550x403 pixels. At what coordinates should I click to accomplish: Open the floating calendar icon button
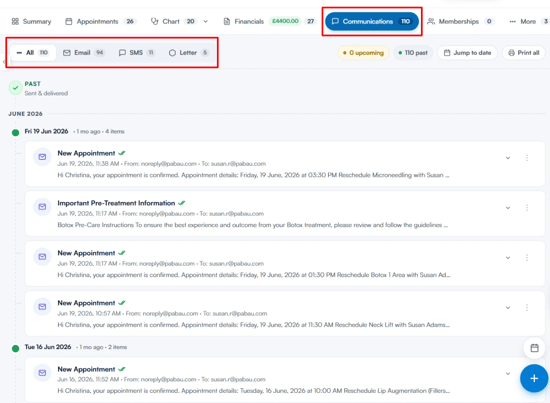[534, 348]
